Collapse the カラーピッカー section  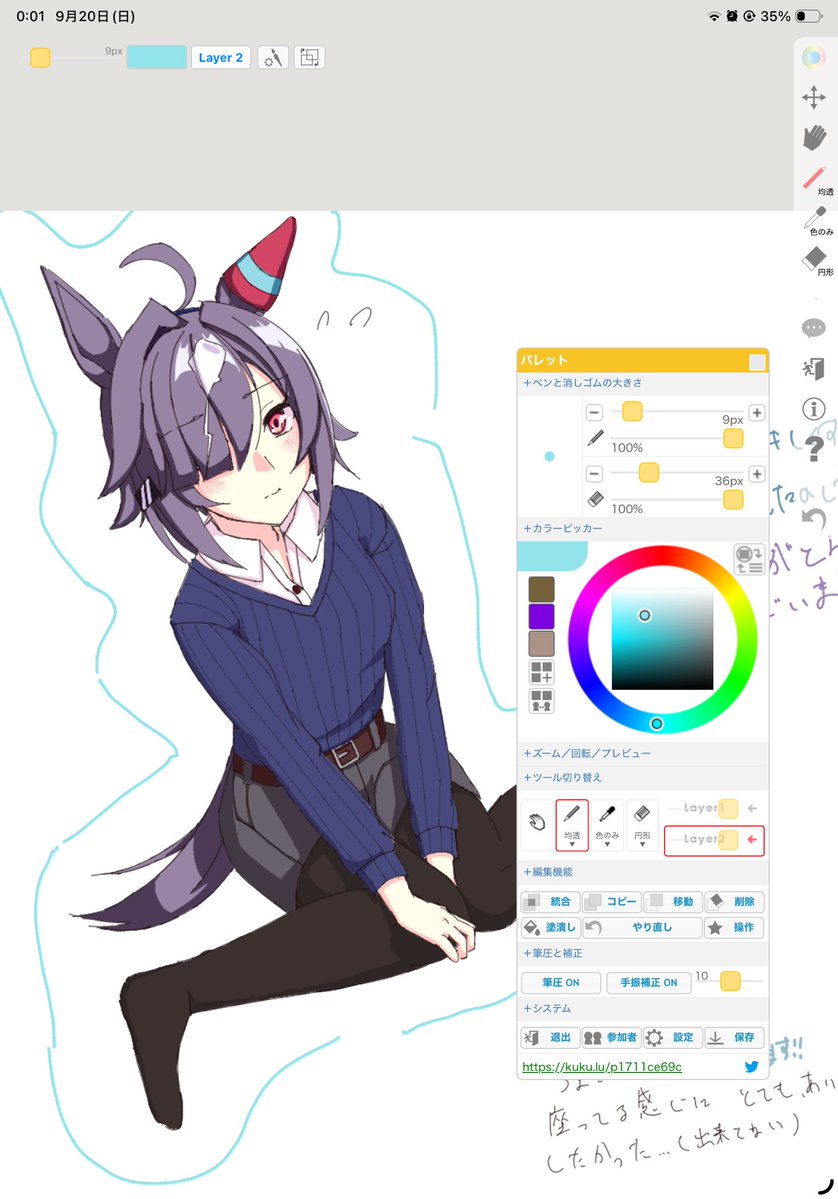click(x=643, y=528)
